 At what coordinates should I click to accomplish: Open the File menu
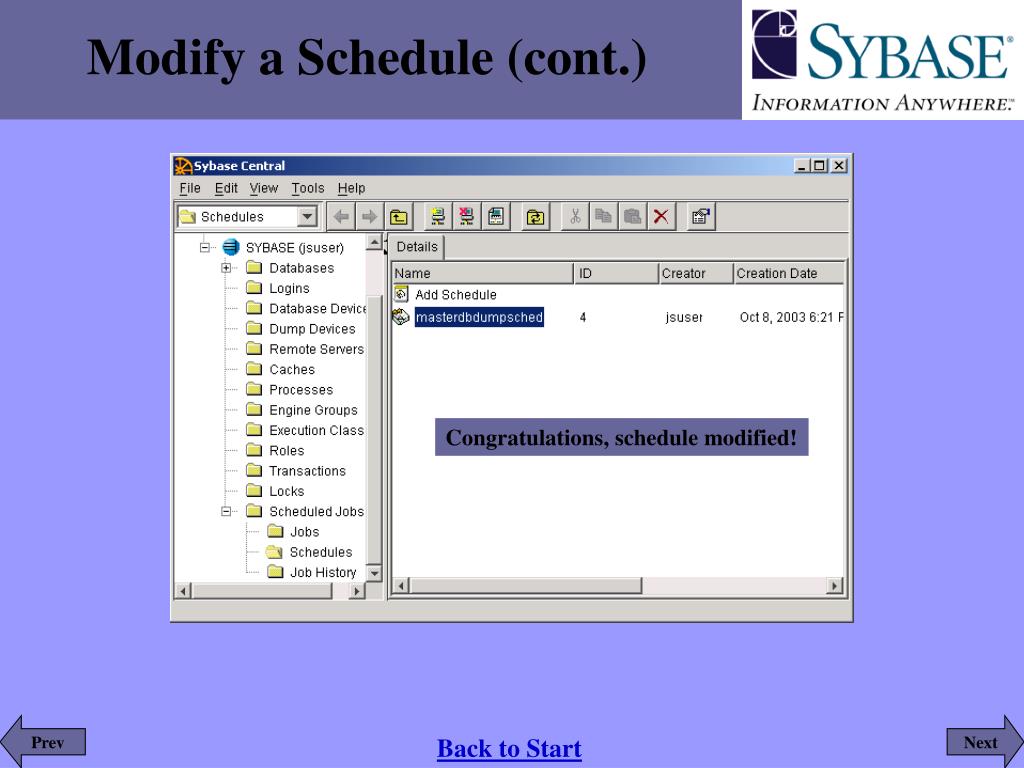click(x=190, y=188)
